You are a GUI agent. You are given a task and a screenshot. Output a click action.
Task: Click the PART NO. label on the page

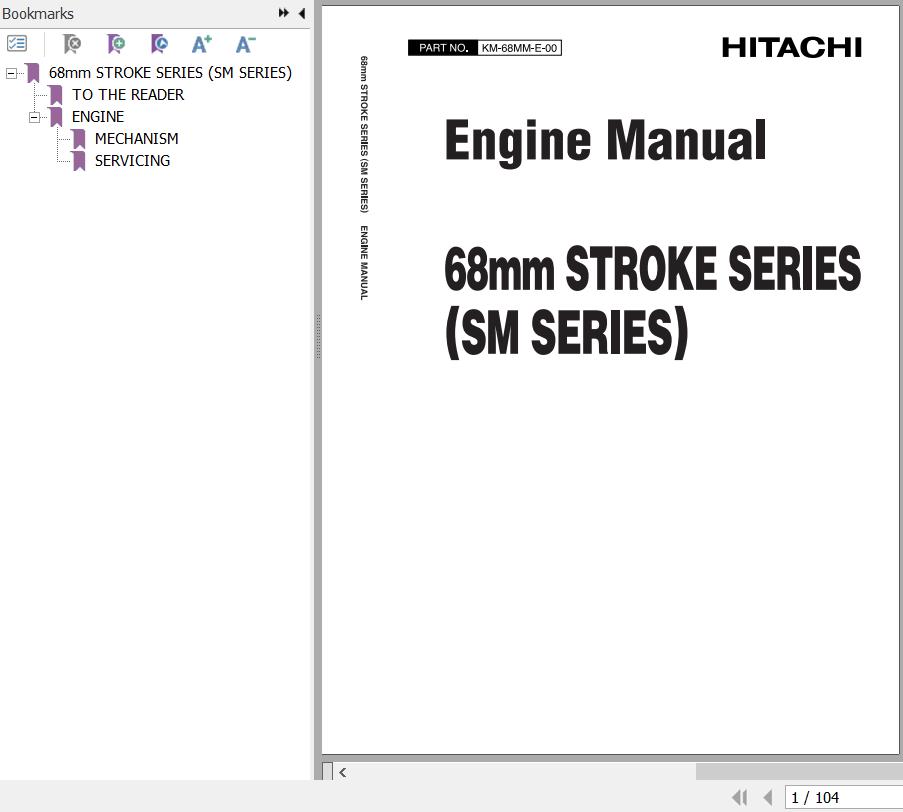point(443,48)
